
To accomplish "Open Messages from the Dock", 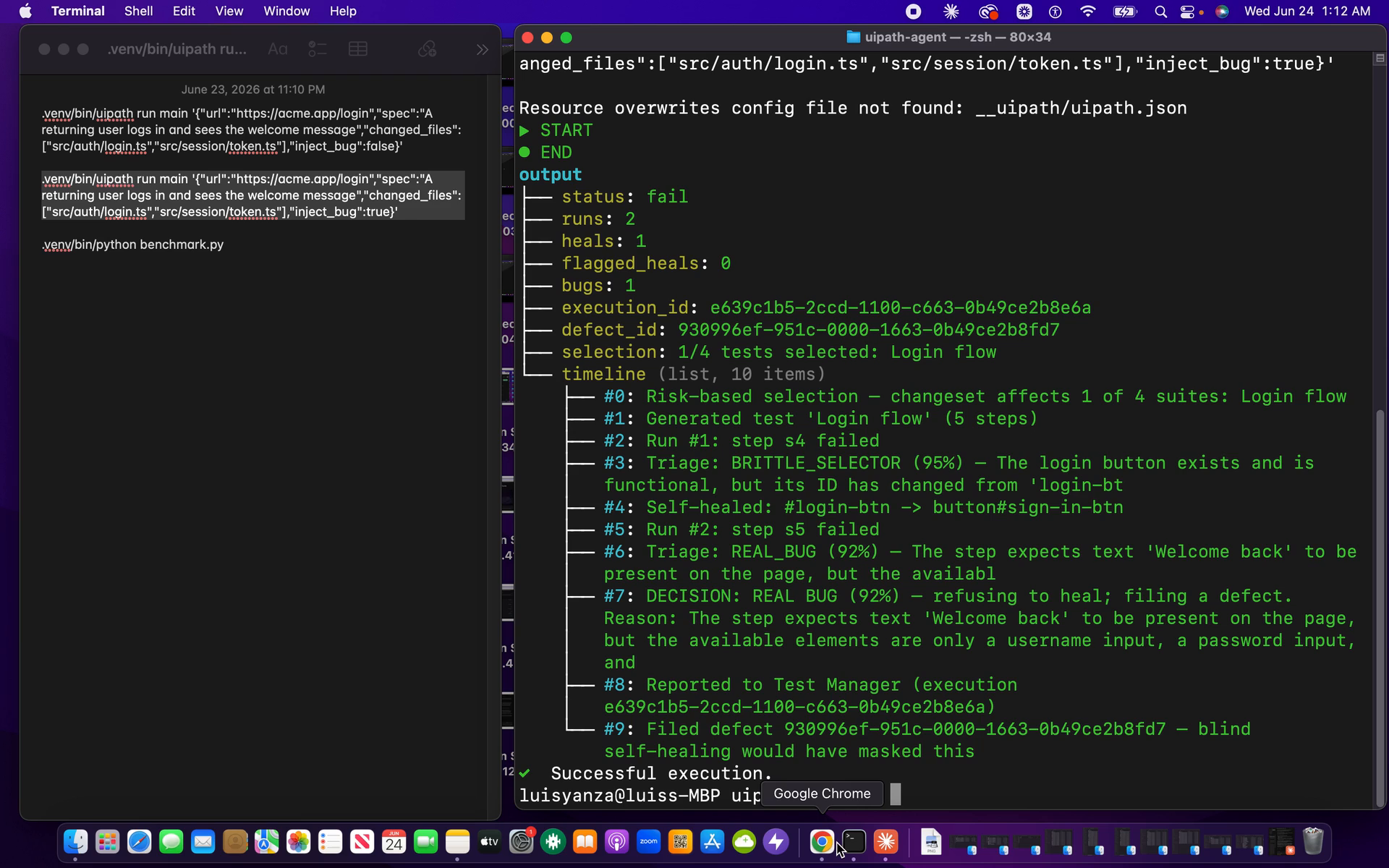I will pyautogui.click(x=171, y=841).
